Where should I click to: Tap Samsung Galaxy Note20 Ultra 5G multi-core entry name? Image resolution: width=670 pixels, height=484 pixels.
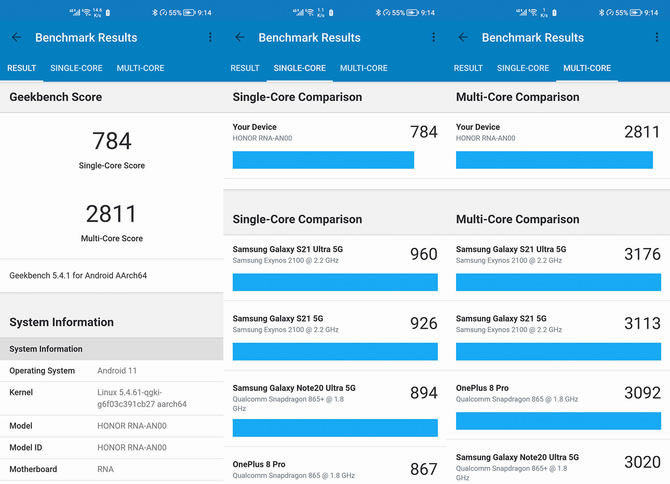pos(517,457)
